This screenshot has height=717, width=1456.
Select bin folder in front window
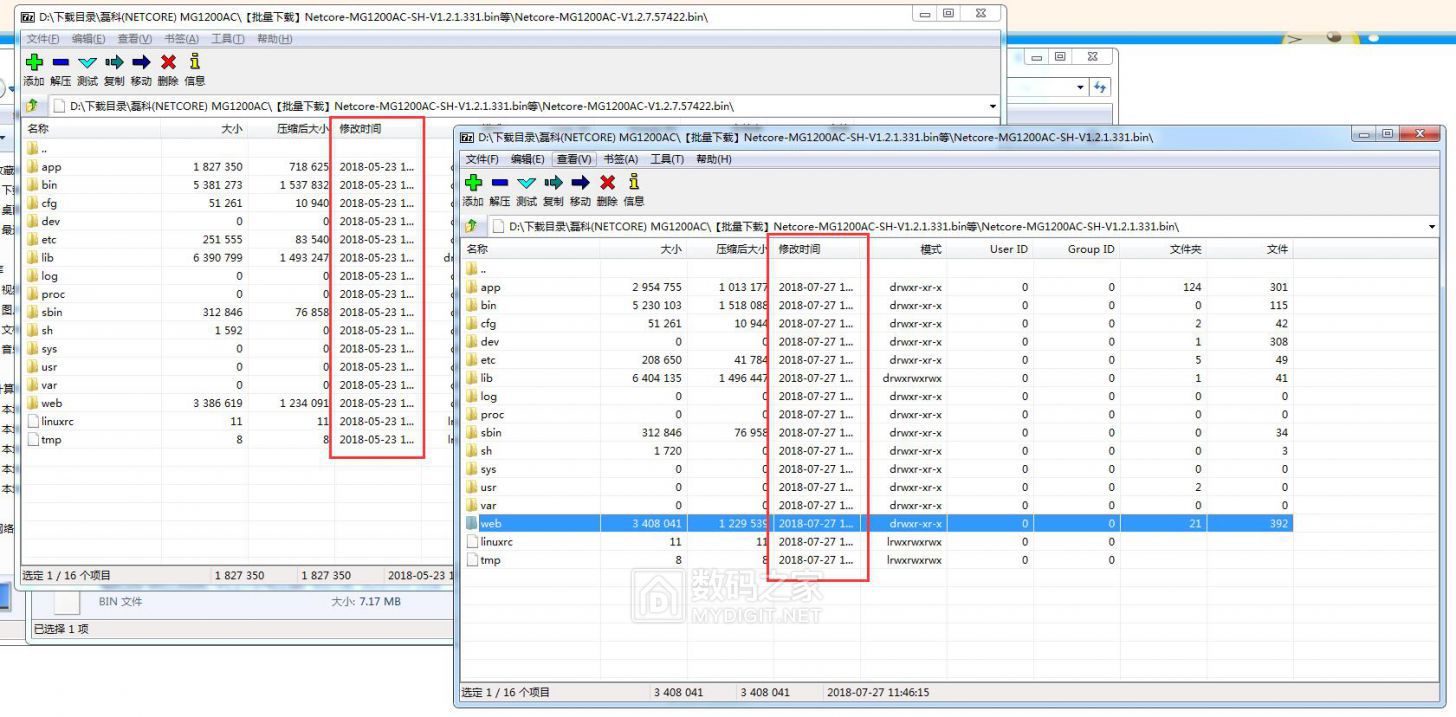[488, 305]
